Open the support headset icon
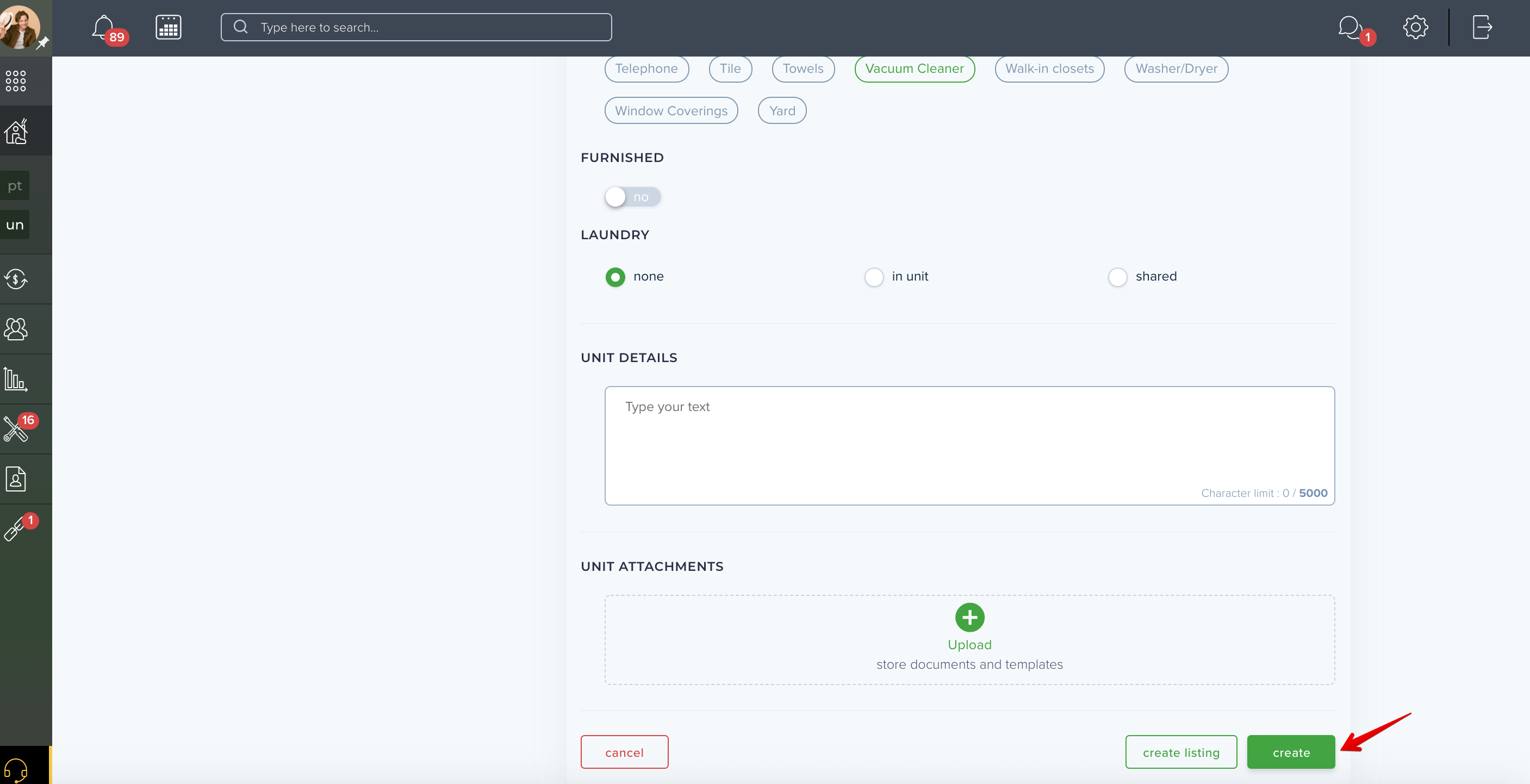Screen dimensions: 1530x784 [16, 770]
